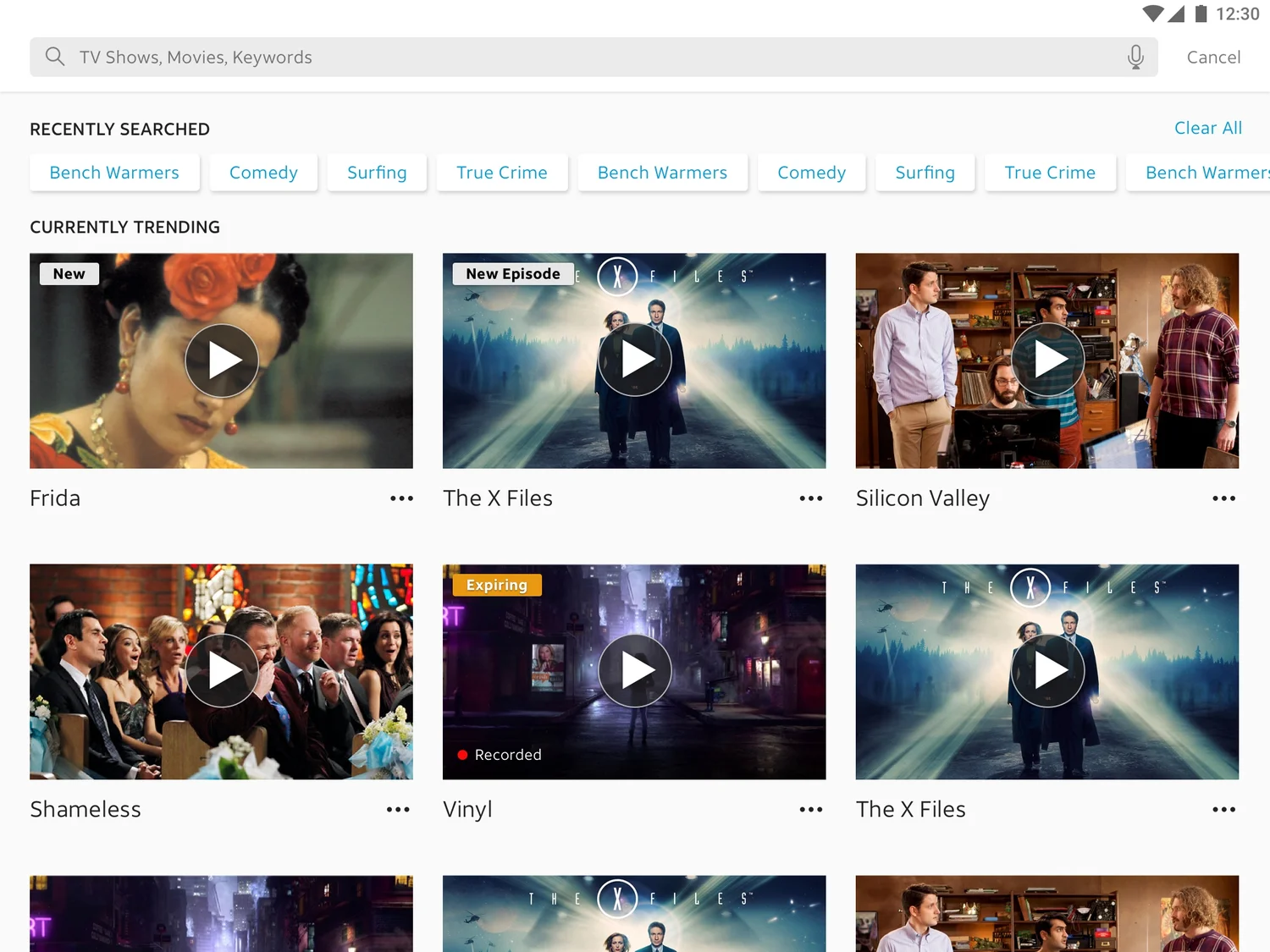
Task: Tap the Wi-Fi status icon
Action: 1152,14
